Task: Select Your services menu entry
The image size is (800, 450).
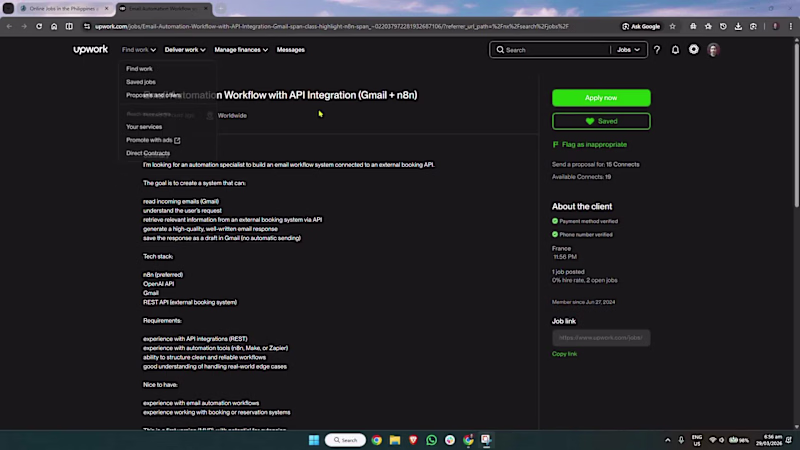Action: point(144,127)
